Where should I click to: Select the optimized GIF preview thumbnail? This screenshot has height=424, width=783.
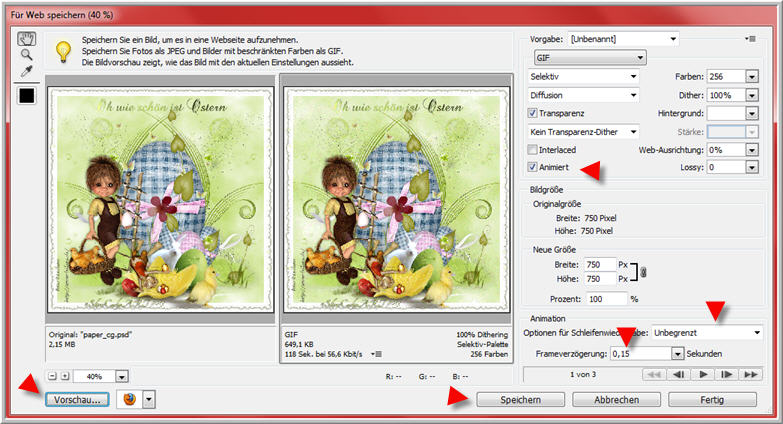[x=396, y=199]
